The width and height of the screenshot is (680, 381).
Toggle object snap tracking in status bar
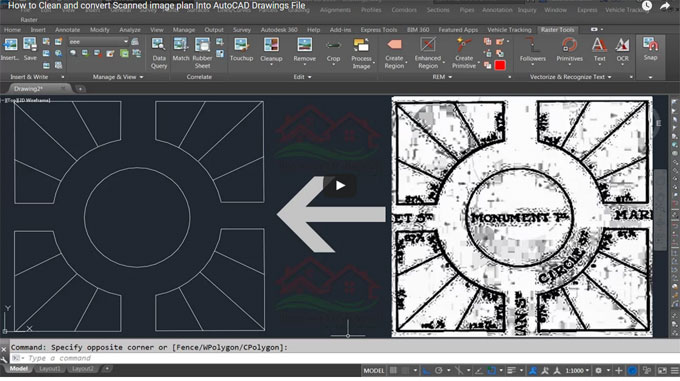(x=479, y=371)
